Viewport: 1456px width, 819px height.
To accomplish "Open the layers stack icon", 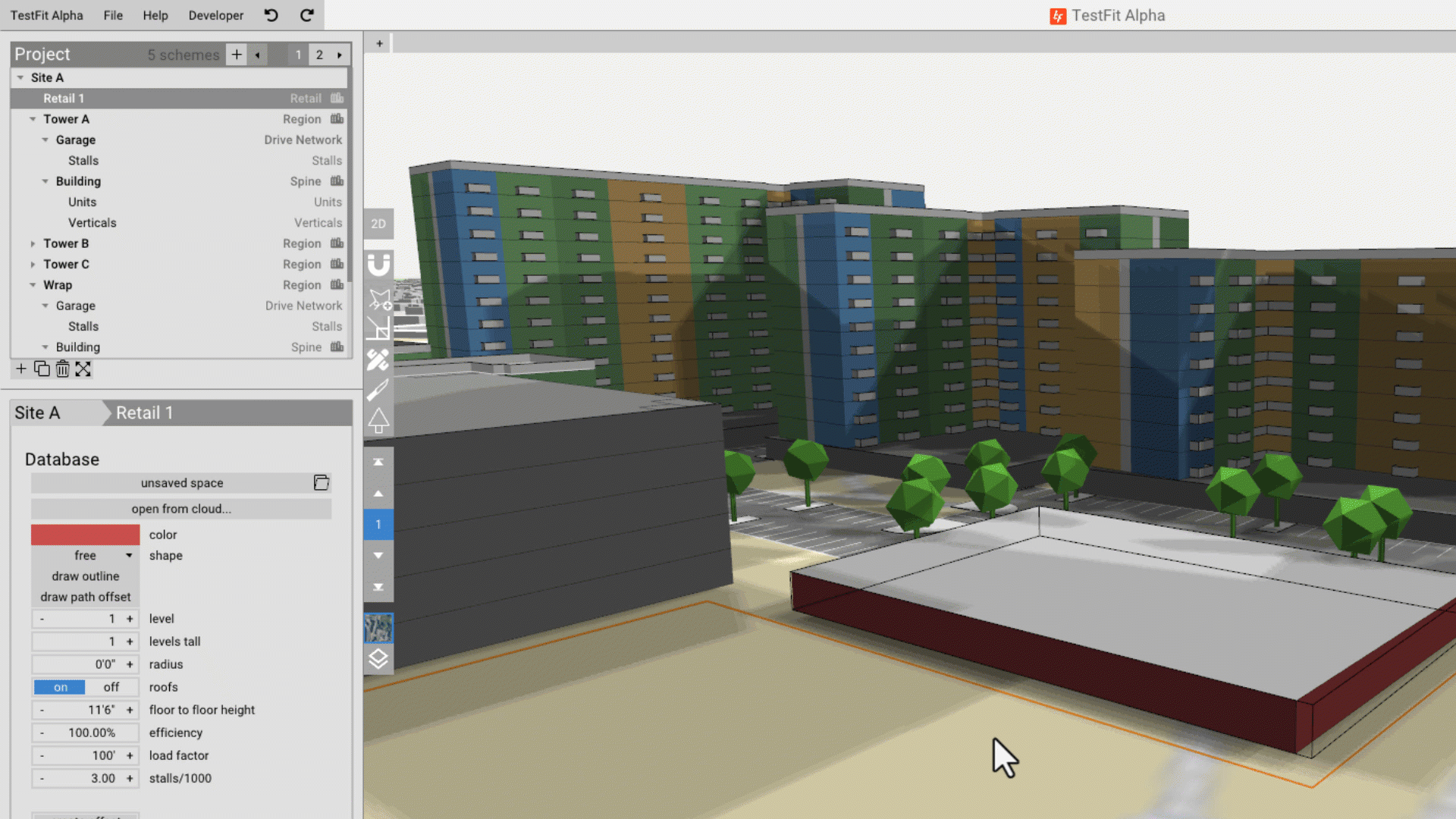I will coord(378,660).
